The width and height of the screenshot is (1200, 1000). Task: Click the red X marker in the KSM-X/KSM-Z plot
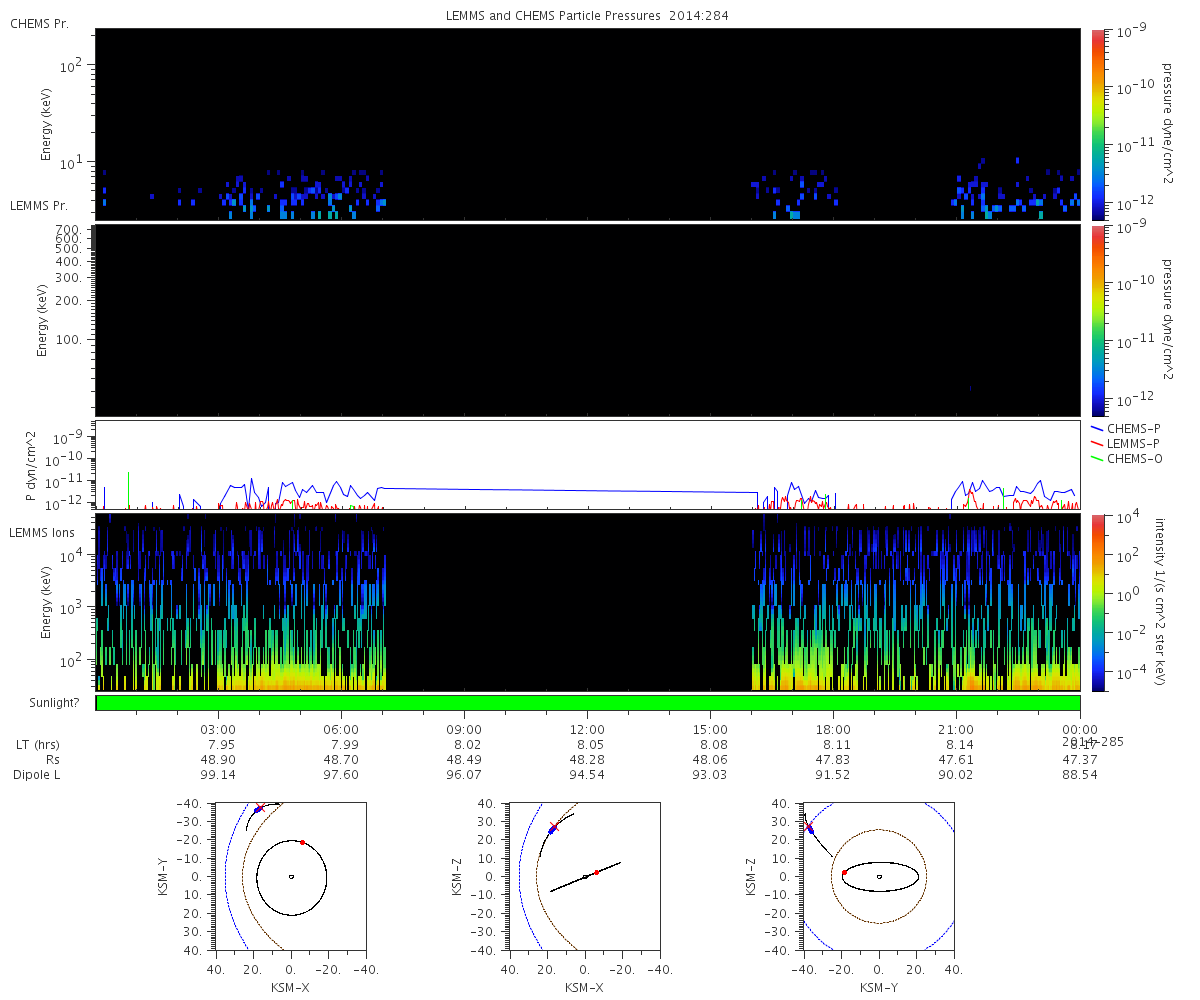pyautogui.click(x=554, y=827)
